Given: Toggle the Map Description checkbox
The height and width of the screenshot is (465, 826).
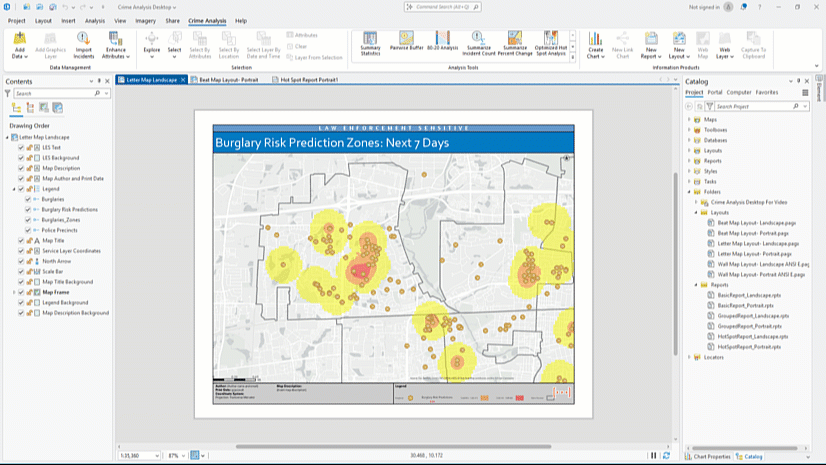Looking at the screenshot, I should pos(21,169).
